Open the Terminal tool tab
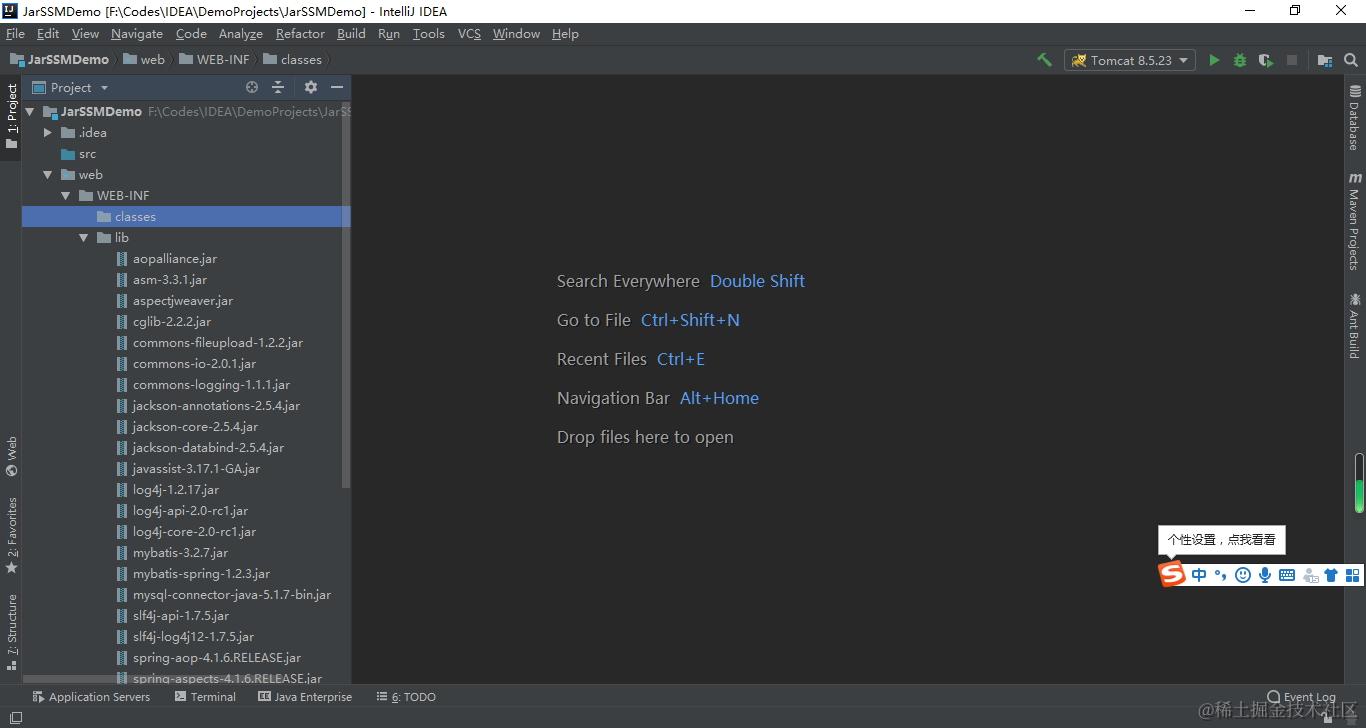Viewport: 1366px width, 728px height. pos(205,697)
